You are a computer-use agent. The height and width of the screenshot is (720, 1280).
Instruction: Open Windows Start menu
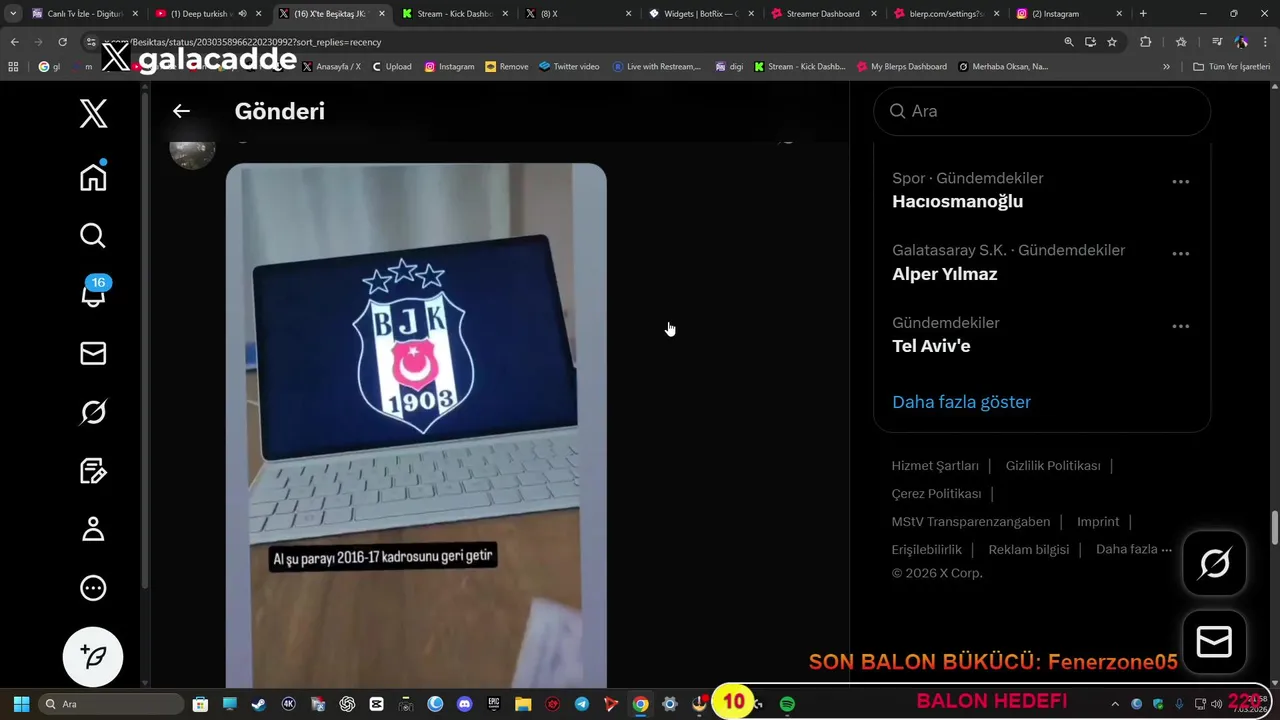(x=21, y=704)
